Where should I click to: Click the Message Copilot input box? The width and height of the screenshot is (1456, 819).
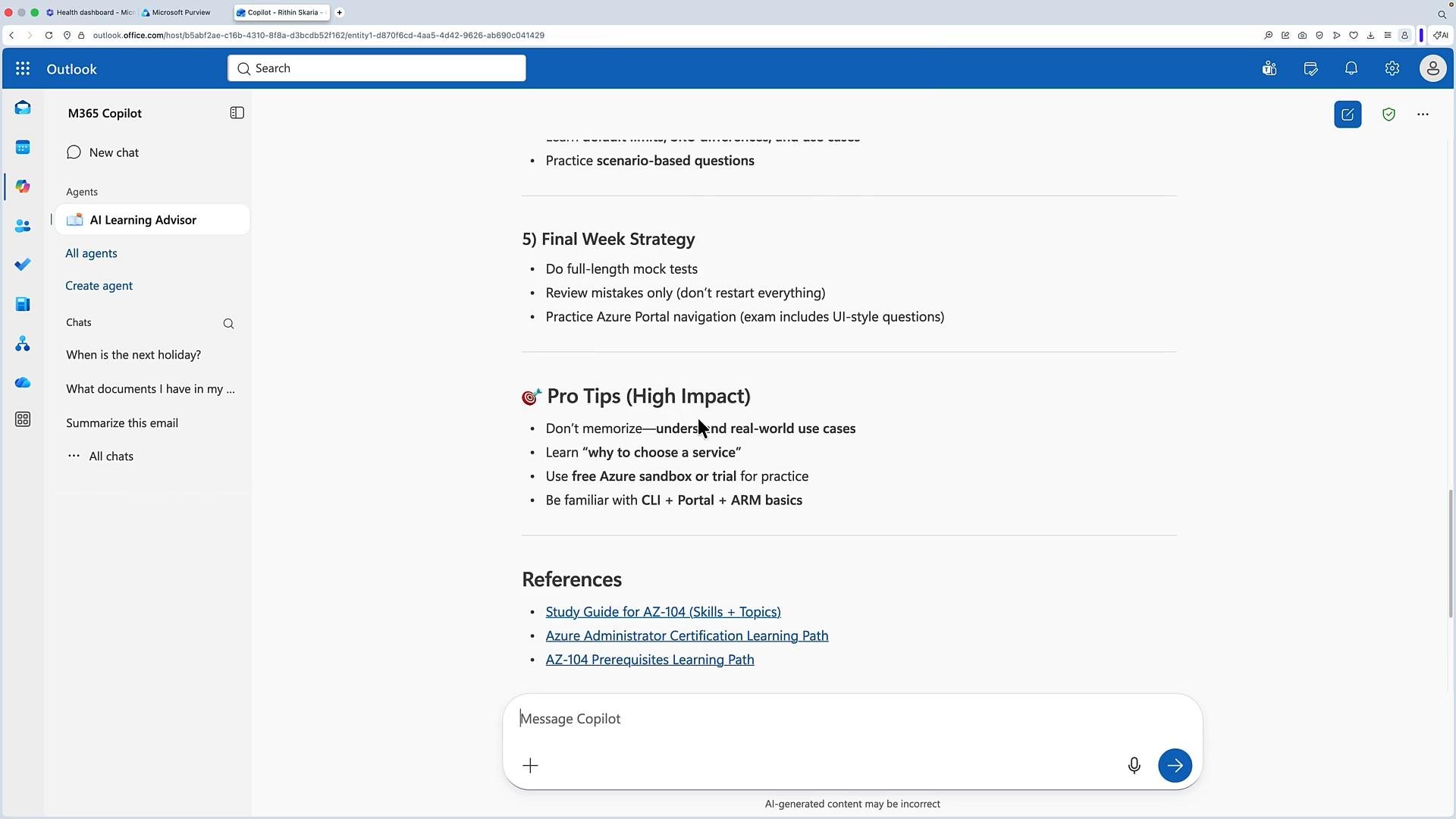pos(852,719)
